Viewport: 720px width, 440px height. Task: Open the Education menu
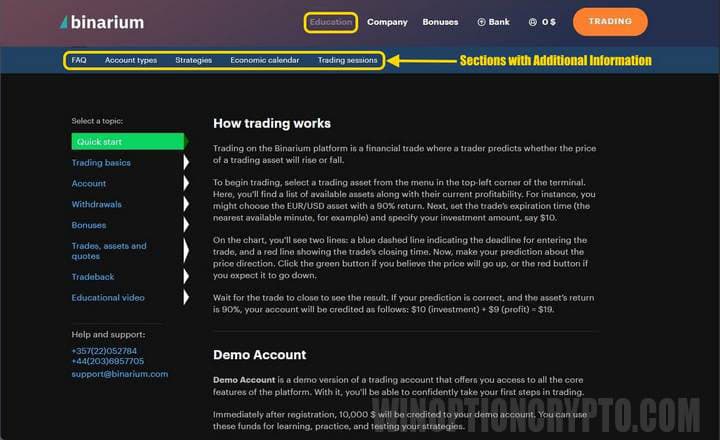[x=330, y=22]
